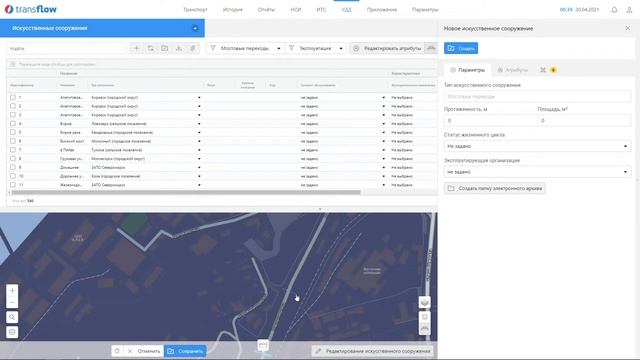Click the map search magnifier icon
The image size is (640, 360).
tap(12, 317)
